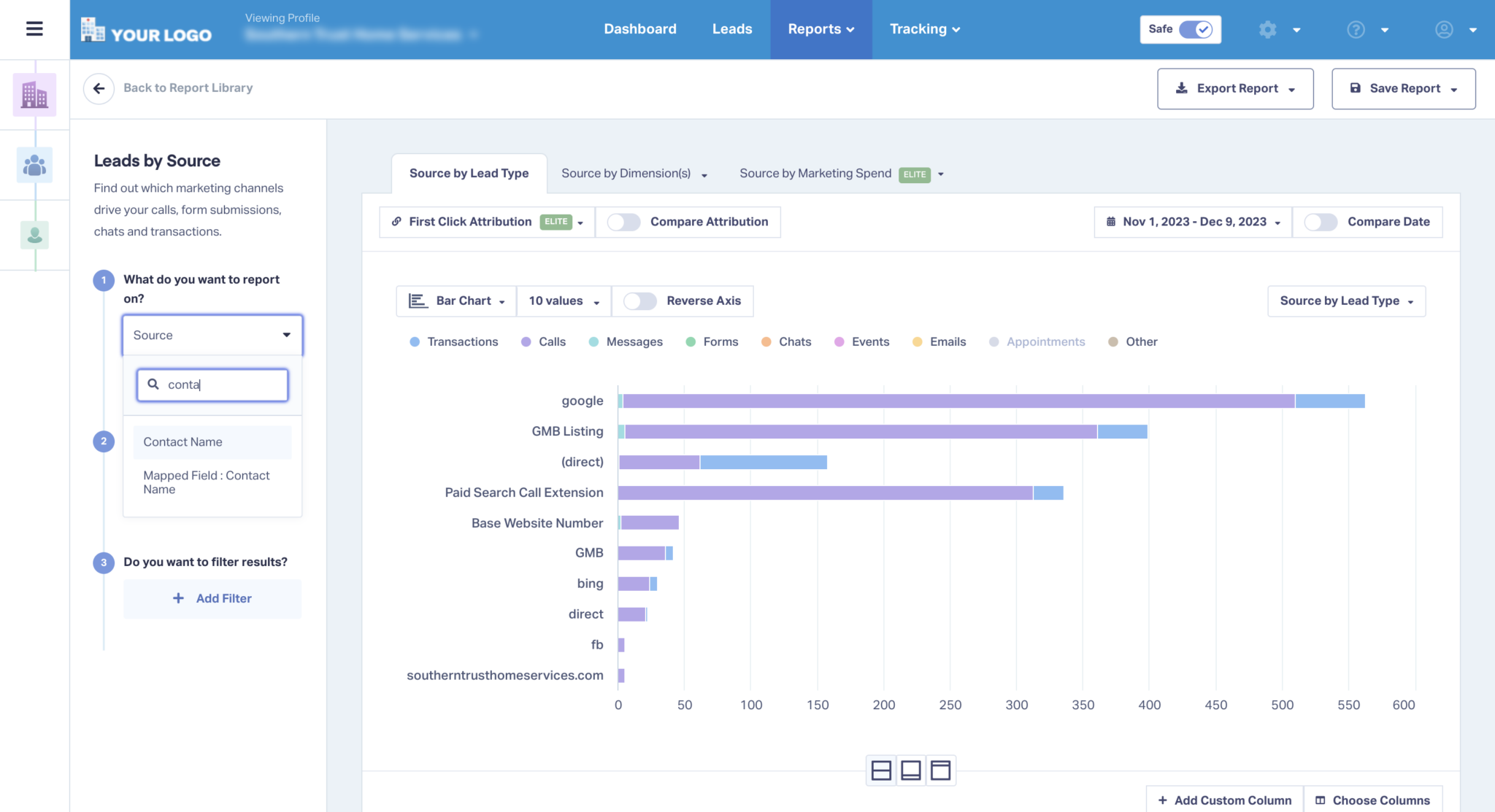The width and height of the screenshot is (1495, 812).
Task: Enable the Compare Attribution toggle
Action: [624, 222]
